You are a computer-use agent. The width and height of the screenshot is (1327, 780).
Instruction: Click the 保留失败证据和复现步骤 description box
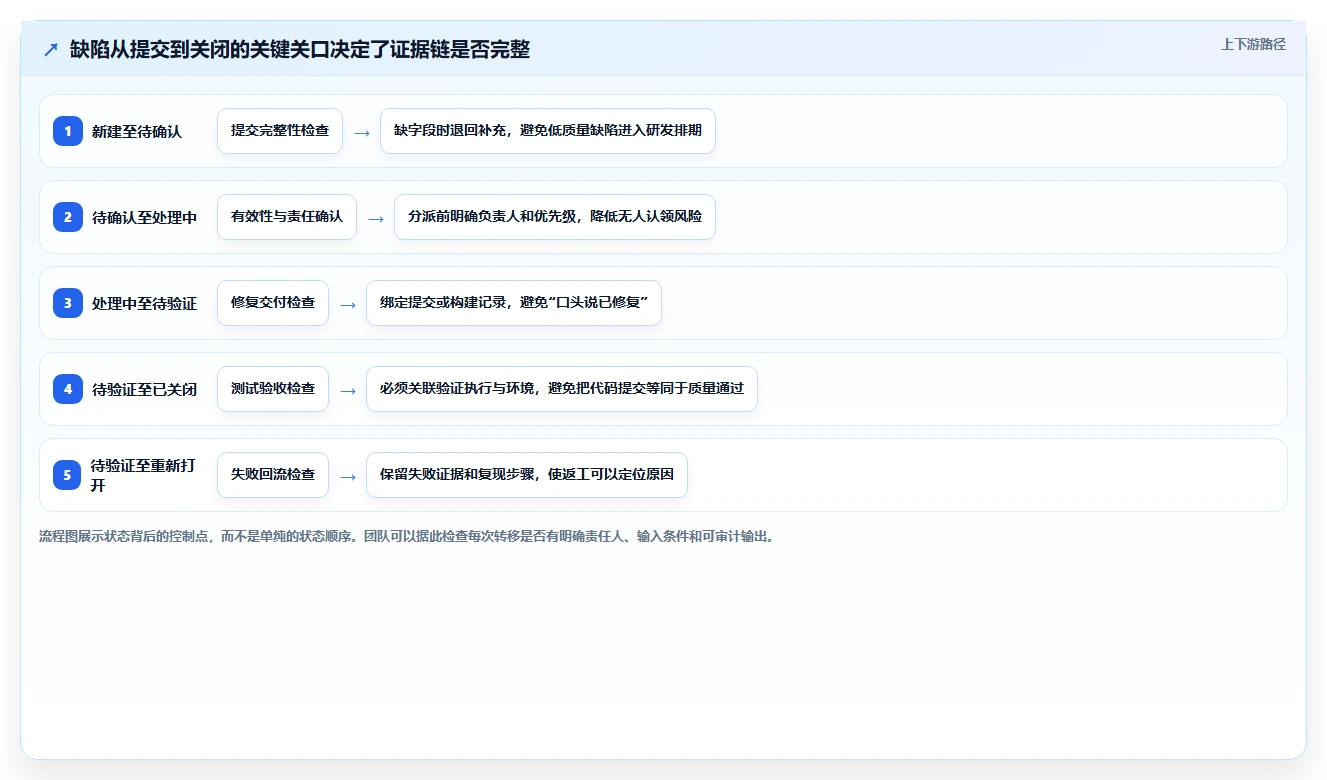[527, 475]
